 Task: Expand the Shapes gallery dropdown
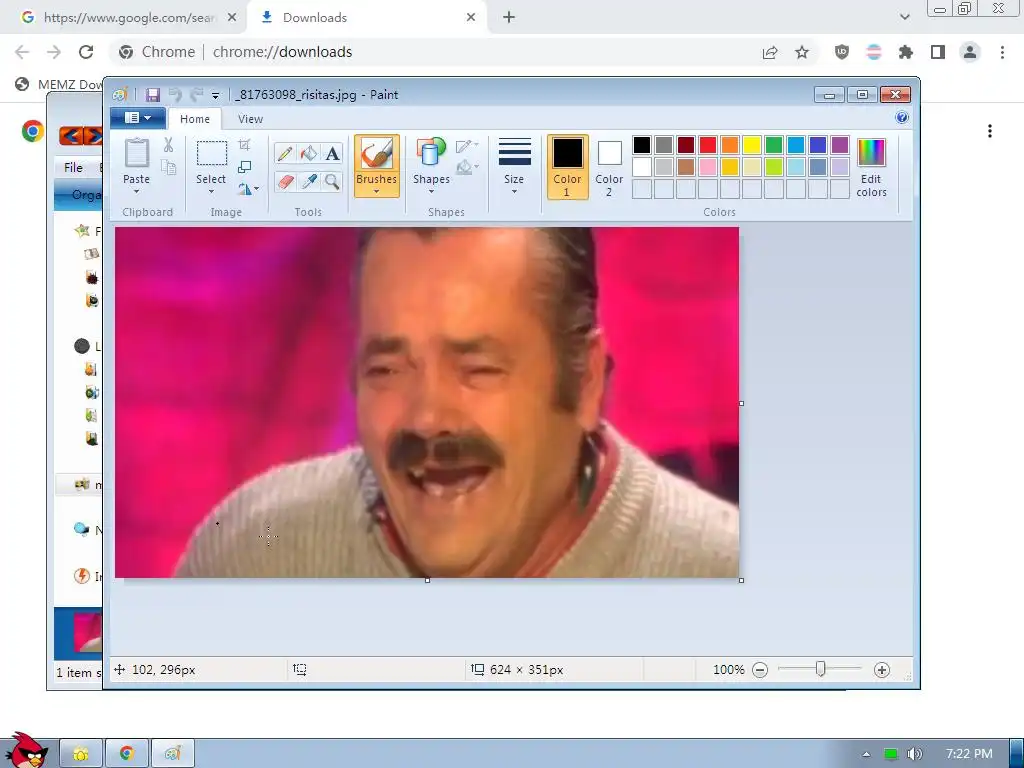click(x=431, y=191)
